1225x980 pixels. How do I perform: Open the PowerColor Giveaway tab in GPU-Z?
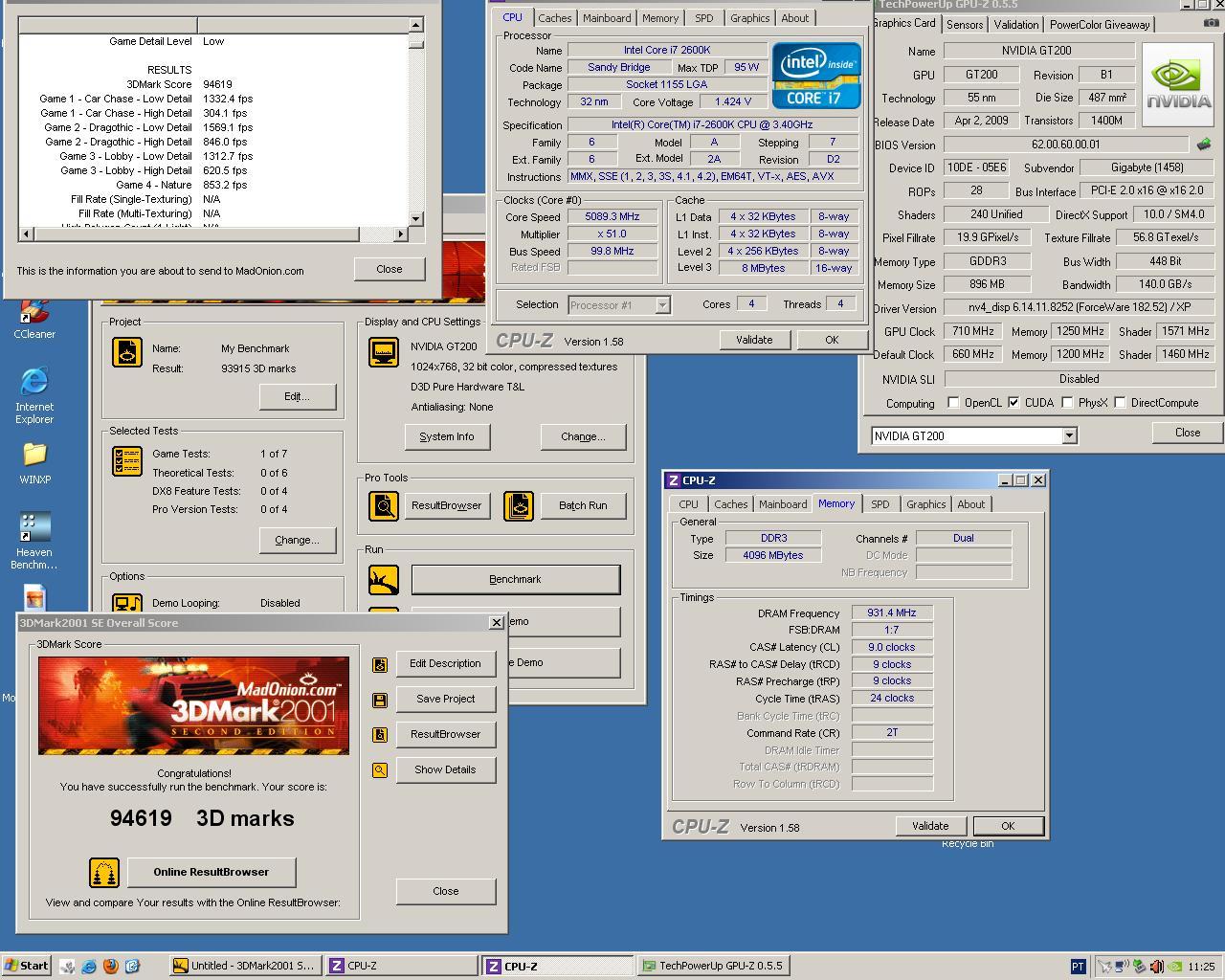[1100, 25]
